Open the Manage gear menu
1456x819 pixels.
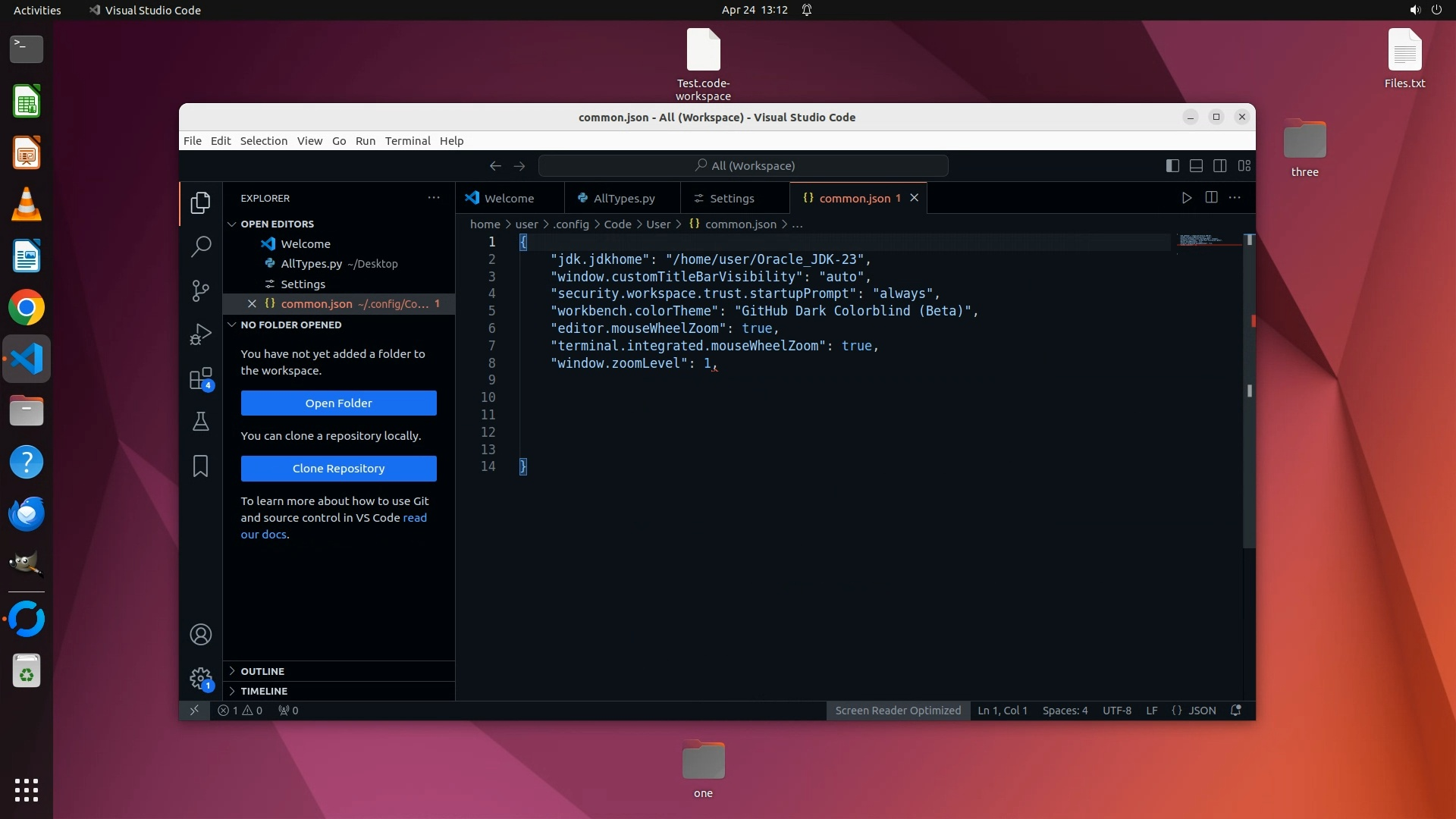click(200, 678)
